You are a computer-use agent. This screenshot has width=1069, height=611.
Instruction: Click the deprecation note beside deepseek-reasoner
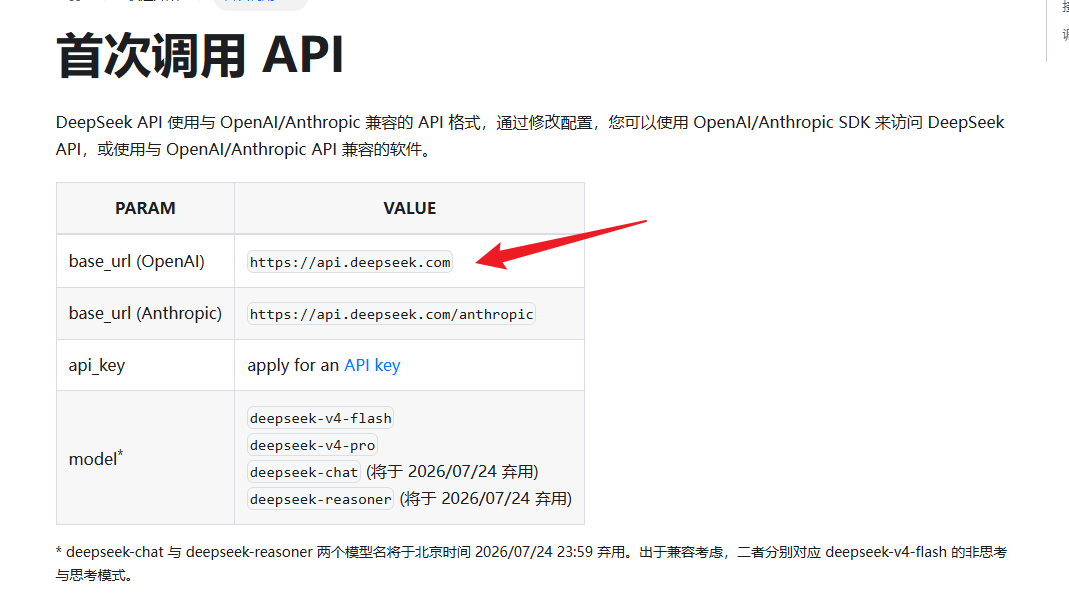point(486,499)
